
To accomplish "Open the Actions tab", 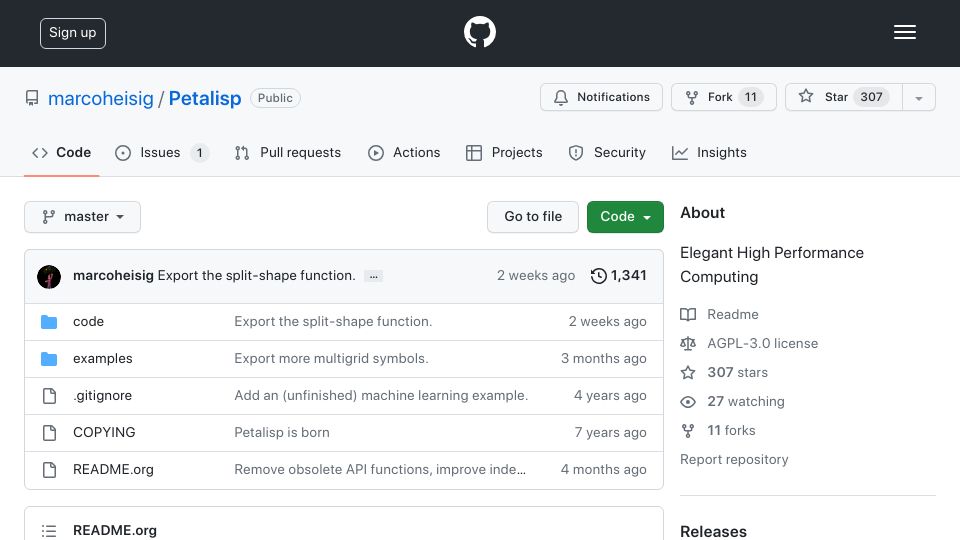I will [x=404, y=152].
